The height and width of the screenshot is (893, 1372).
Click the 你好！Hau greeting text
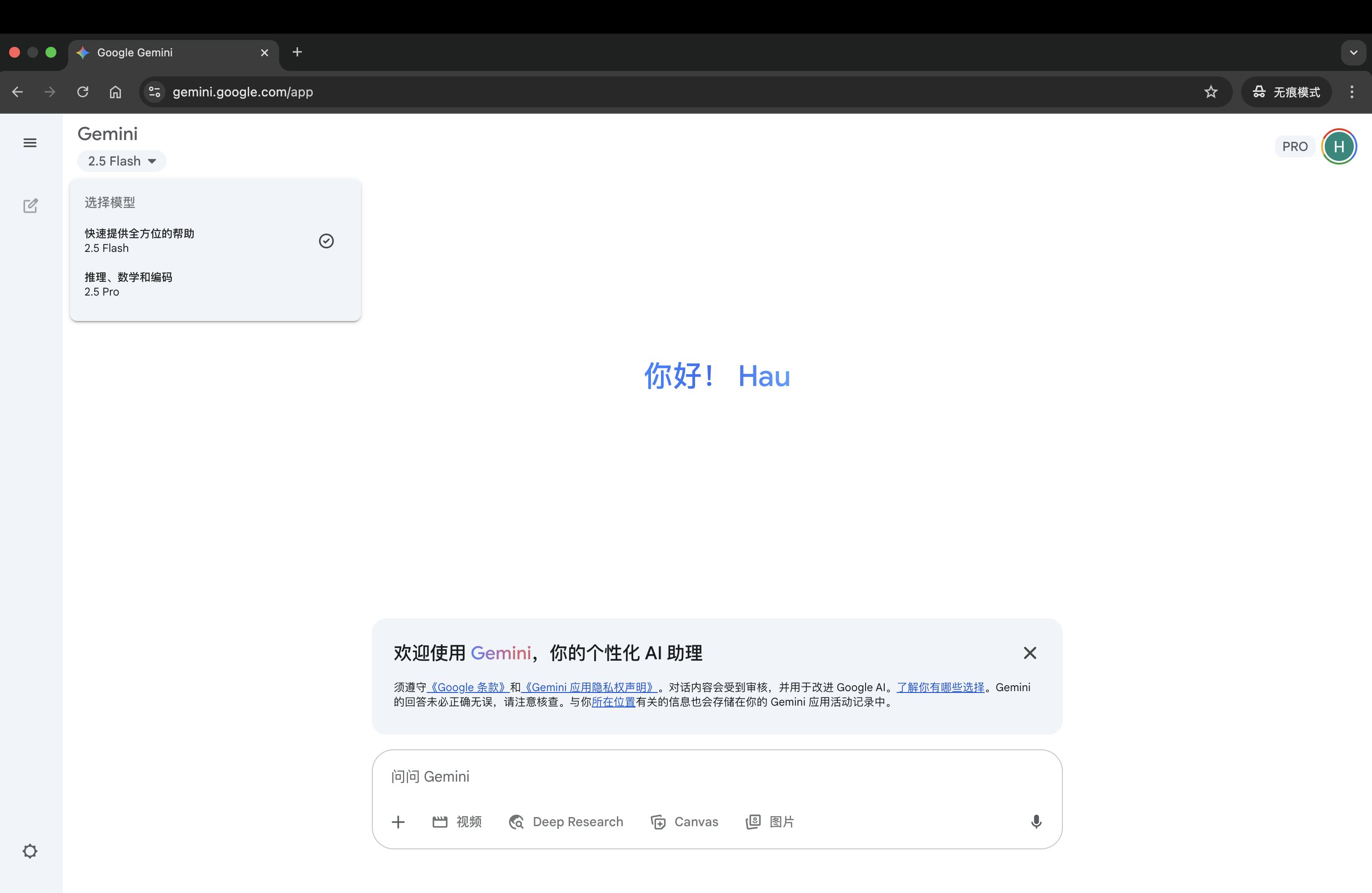click(x=716, y=376)
